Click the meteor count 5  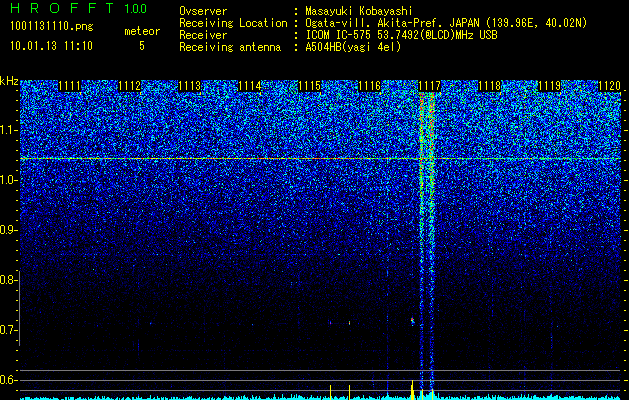[x=142, y=46]
